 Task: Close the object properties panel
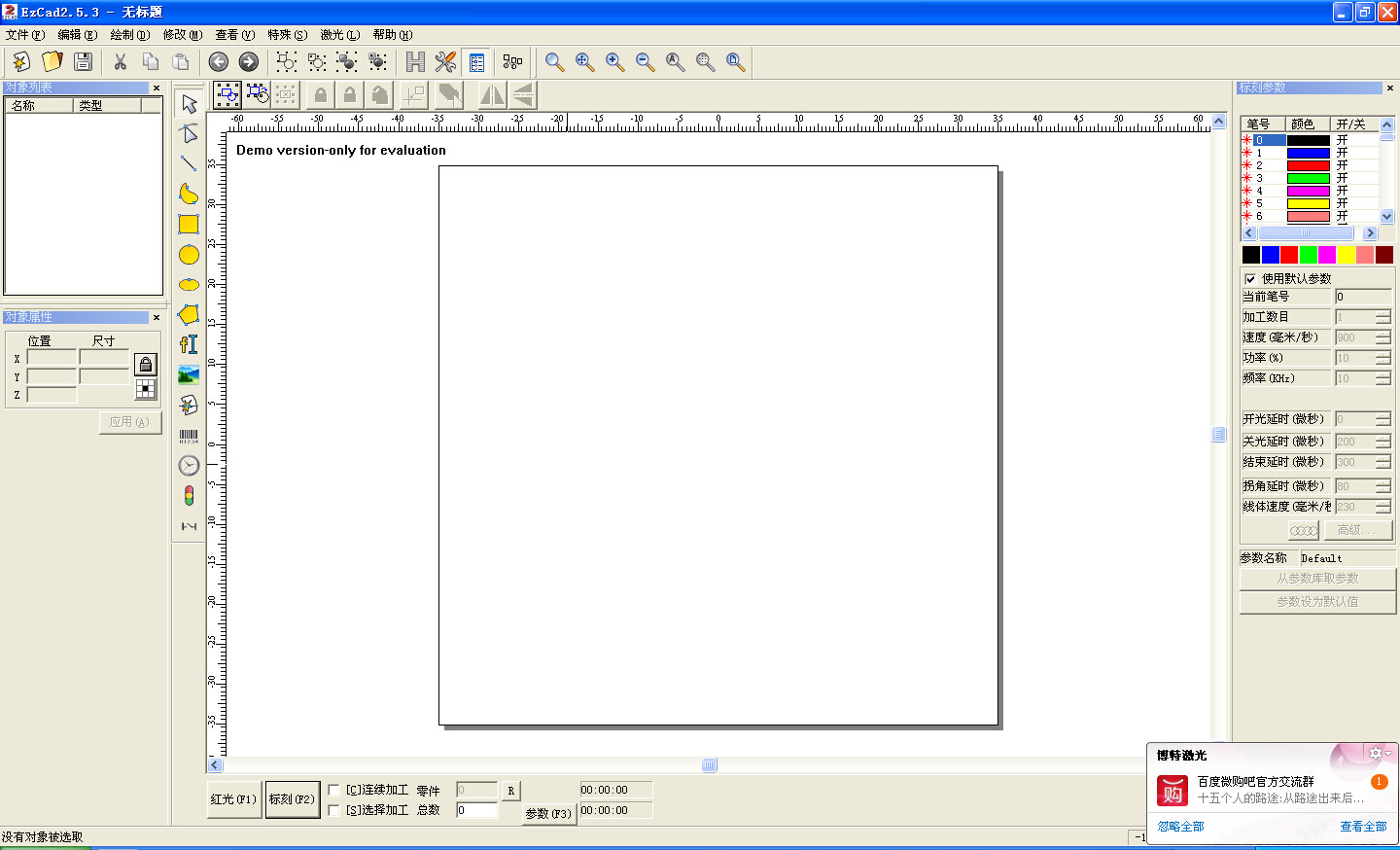tap(157, 317)
